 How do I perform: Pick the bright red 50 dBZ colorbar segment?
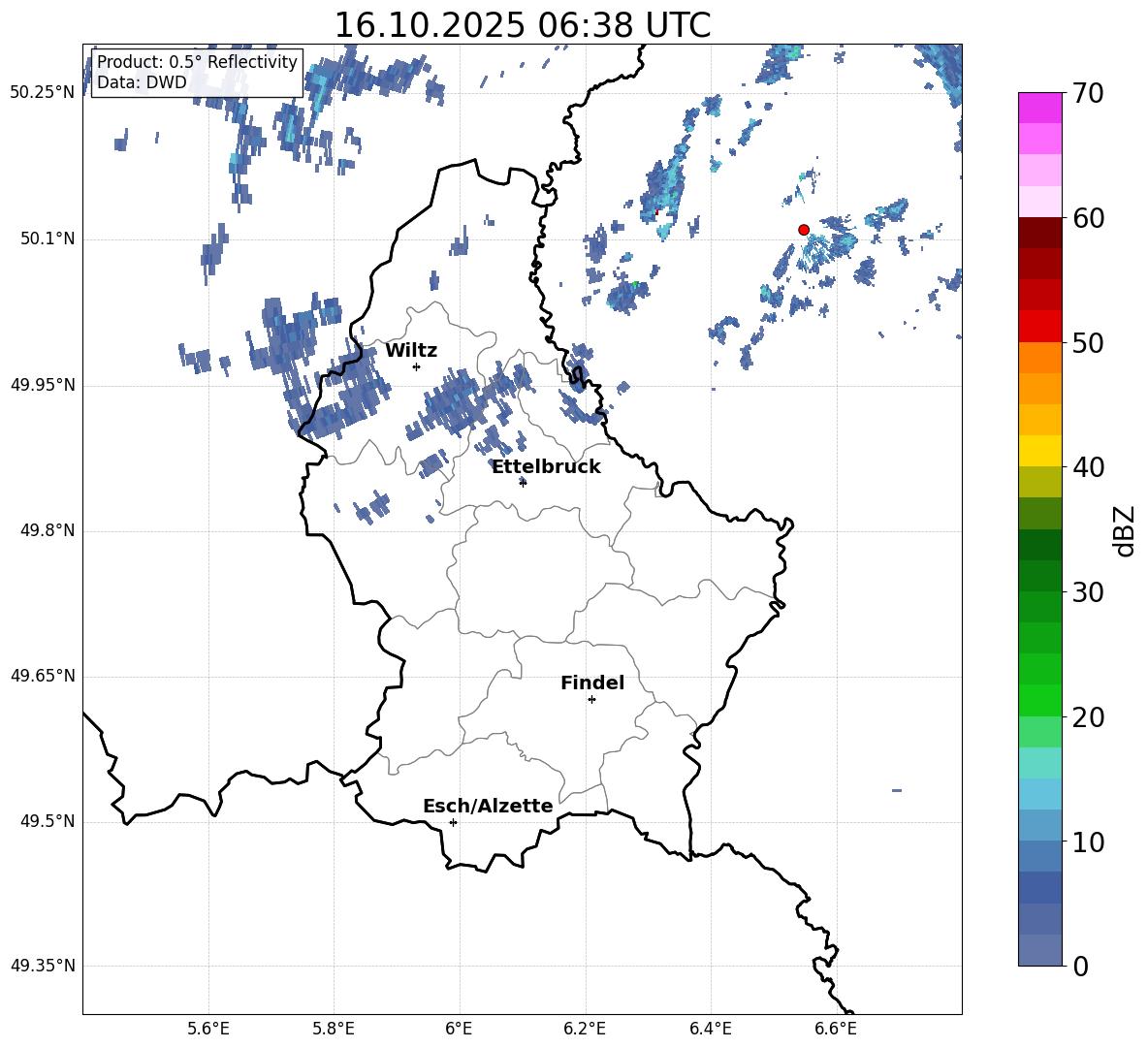(x=1039, y=326)
